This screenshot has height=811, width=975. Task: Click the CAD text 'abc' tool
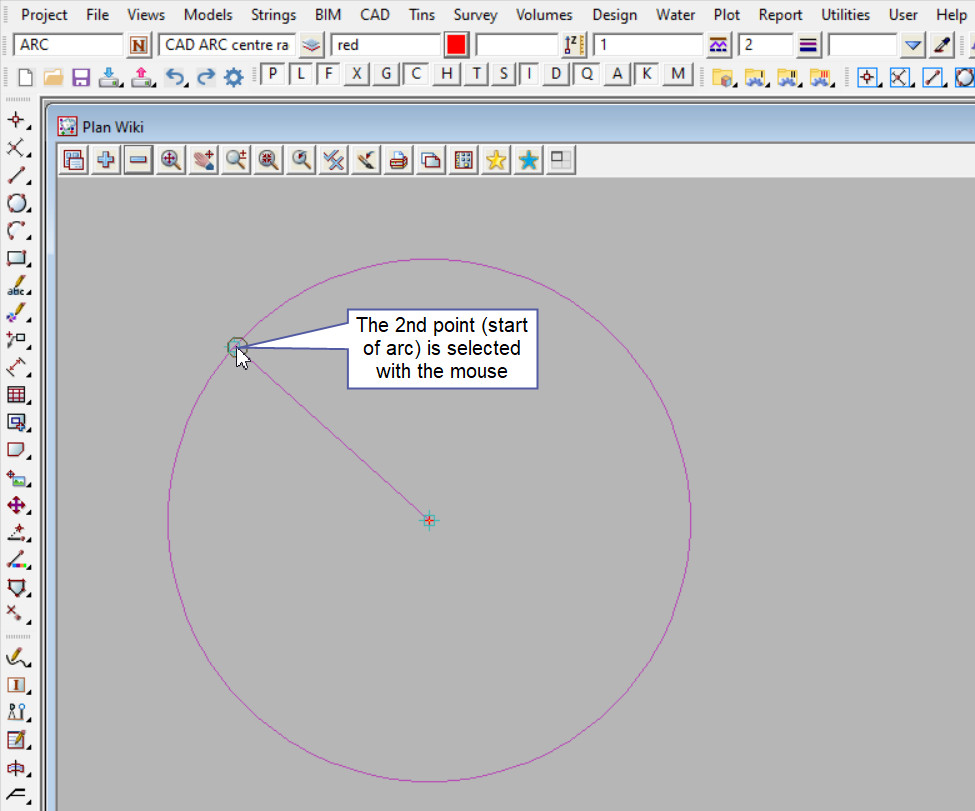point(16,286)
